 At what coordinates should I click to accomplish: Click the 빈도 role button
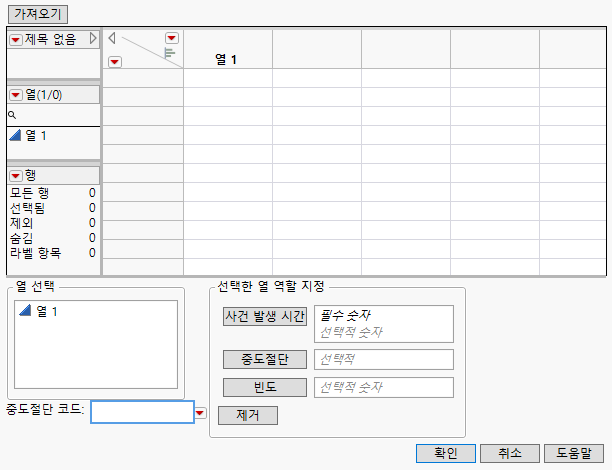pyautogui.click(x=265, y=387)
